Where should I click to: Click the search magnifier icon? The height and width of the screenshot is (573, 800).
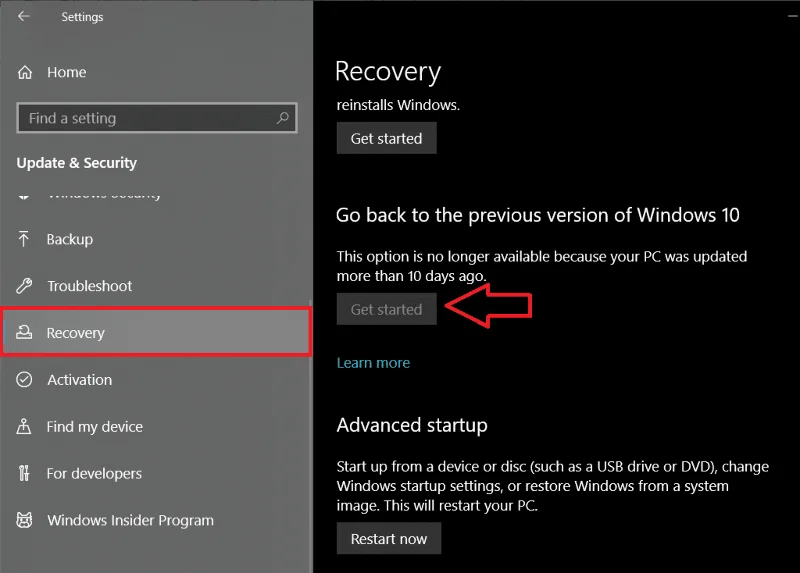point(282,118)
